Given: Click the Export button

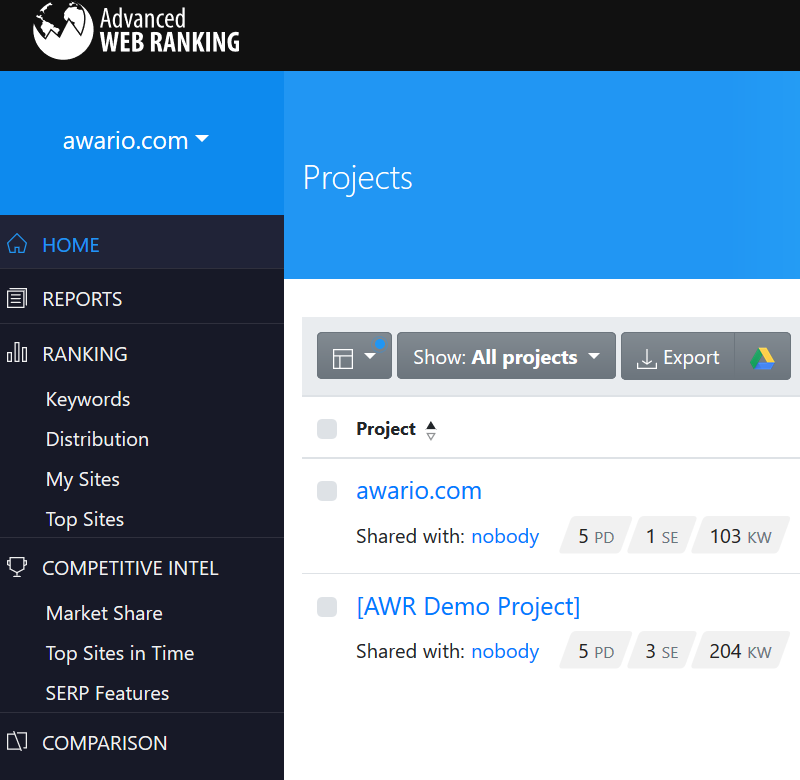Looking at the screenshot, I should click(x=678, y=356).
